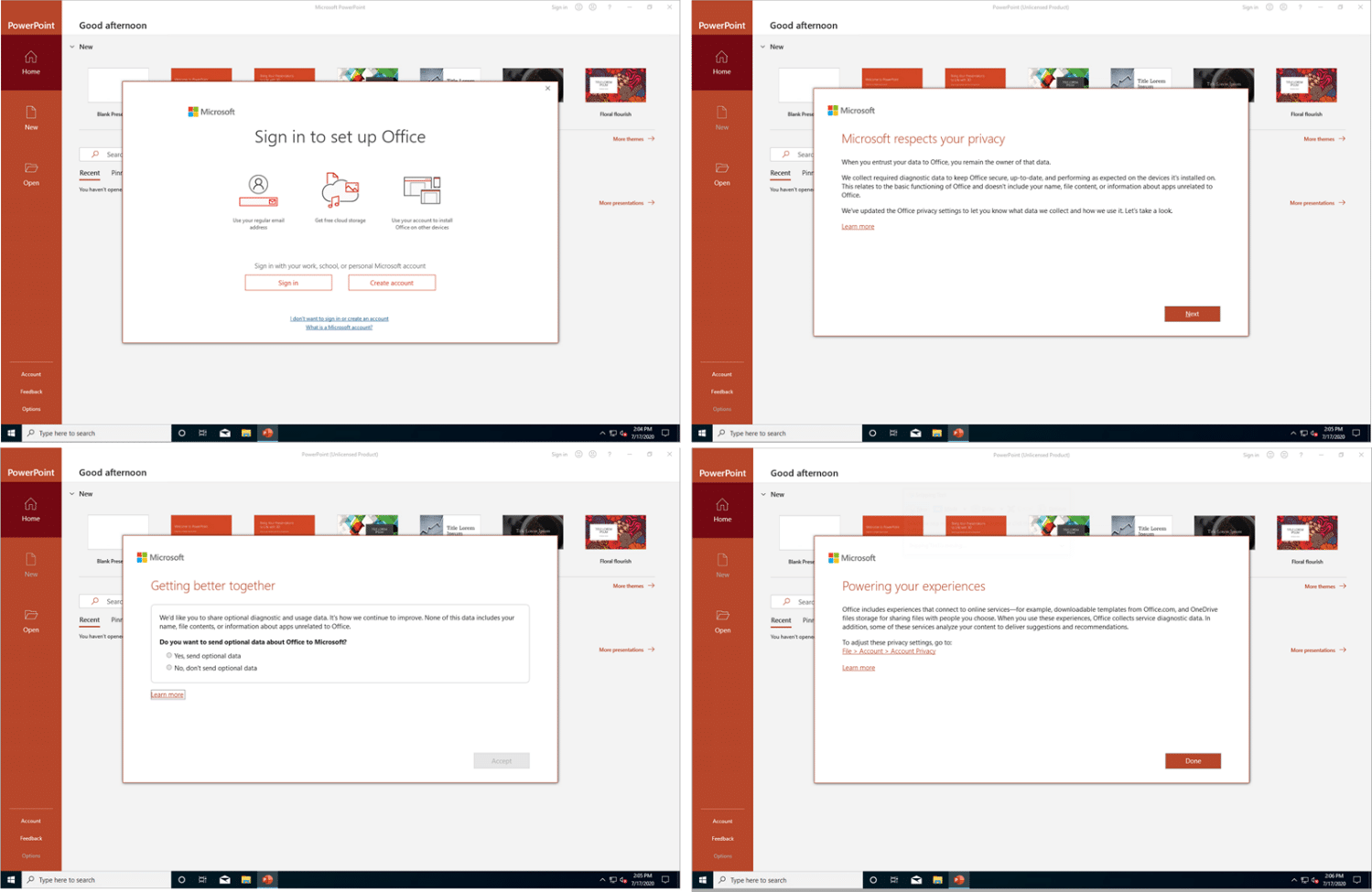The width and height of the screenshot is (1372, 892).
Task: Open File Explorer in 'Getting better together' screenshot taskbar
Action: click(x=246, y=880)
